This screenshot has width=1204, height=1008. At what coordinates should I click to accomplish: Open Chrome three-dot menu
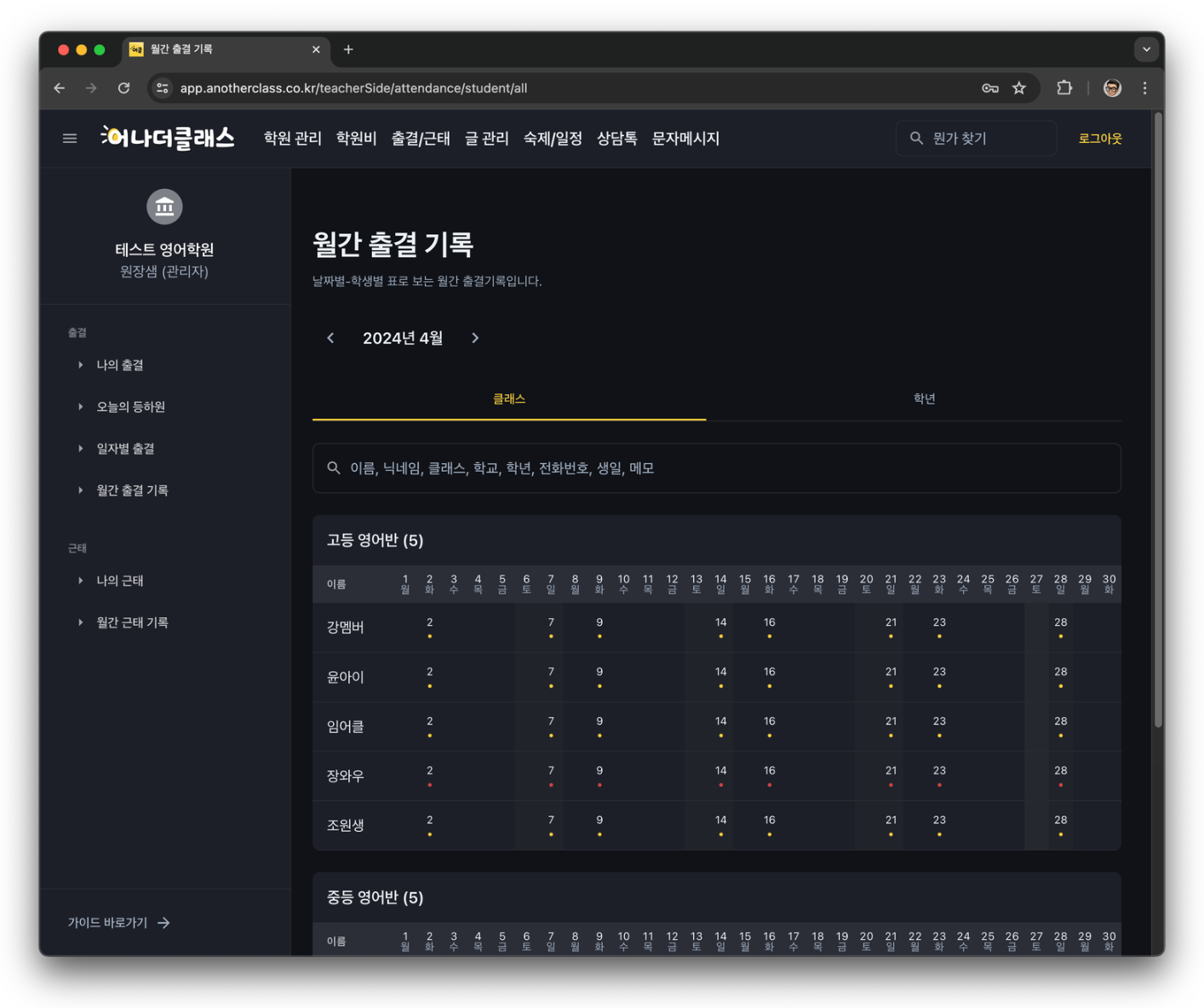coord(1144,88)
